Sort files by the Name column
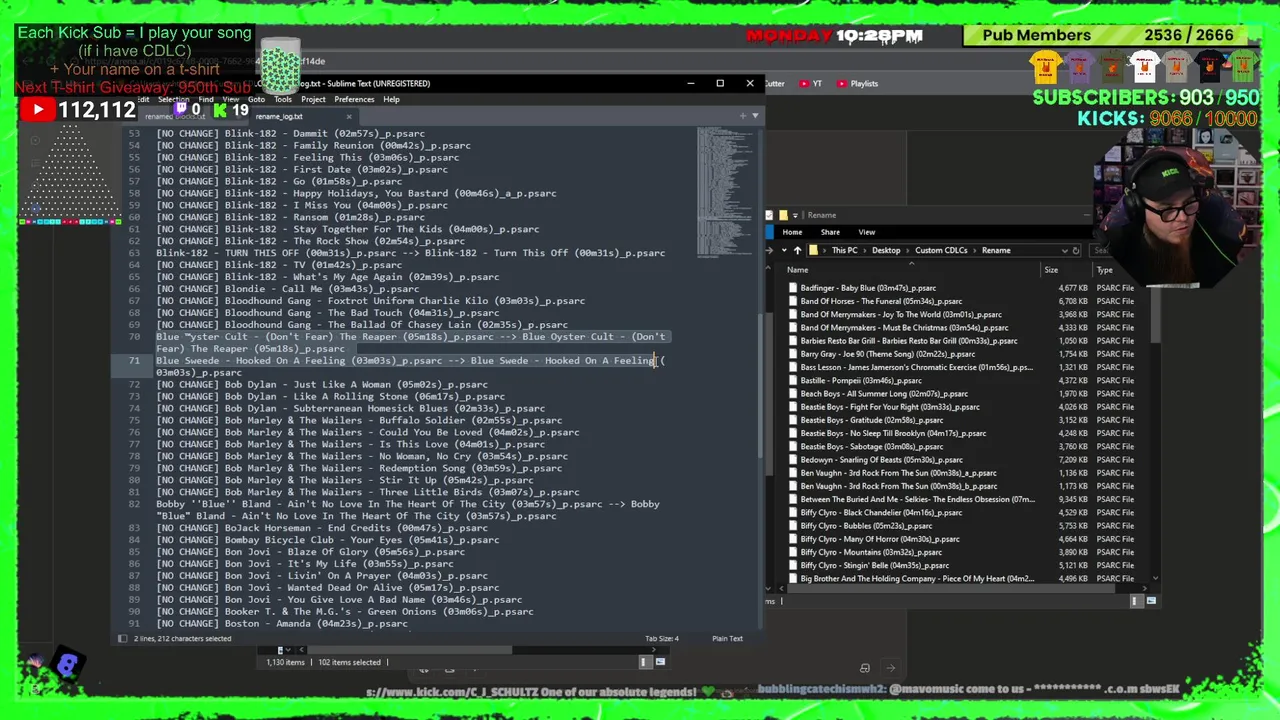The width and height of the screenshot is (1280, 720). coord(797,270)
